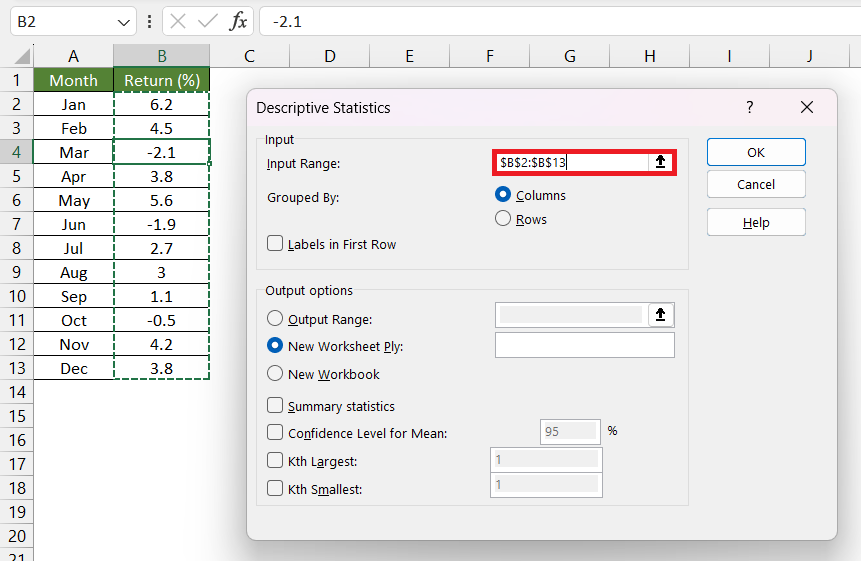Select New Workbook radio option
861x561 pixels.
[275, 373]
